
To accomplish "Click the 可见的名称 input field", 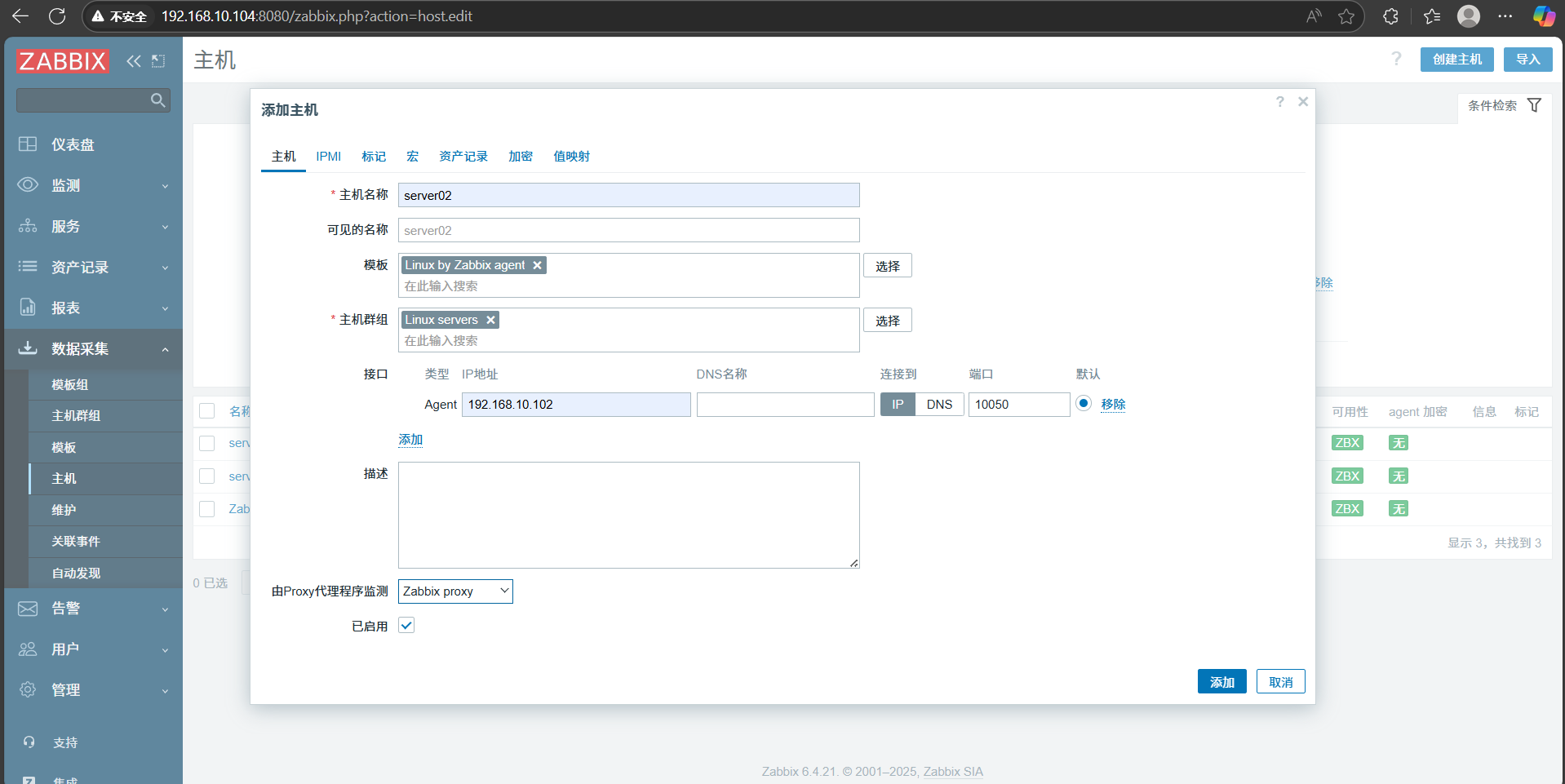I will [x=629, y=230].
